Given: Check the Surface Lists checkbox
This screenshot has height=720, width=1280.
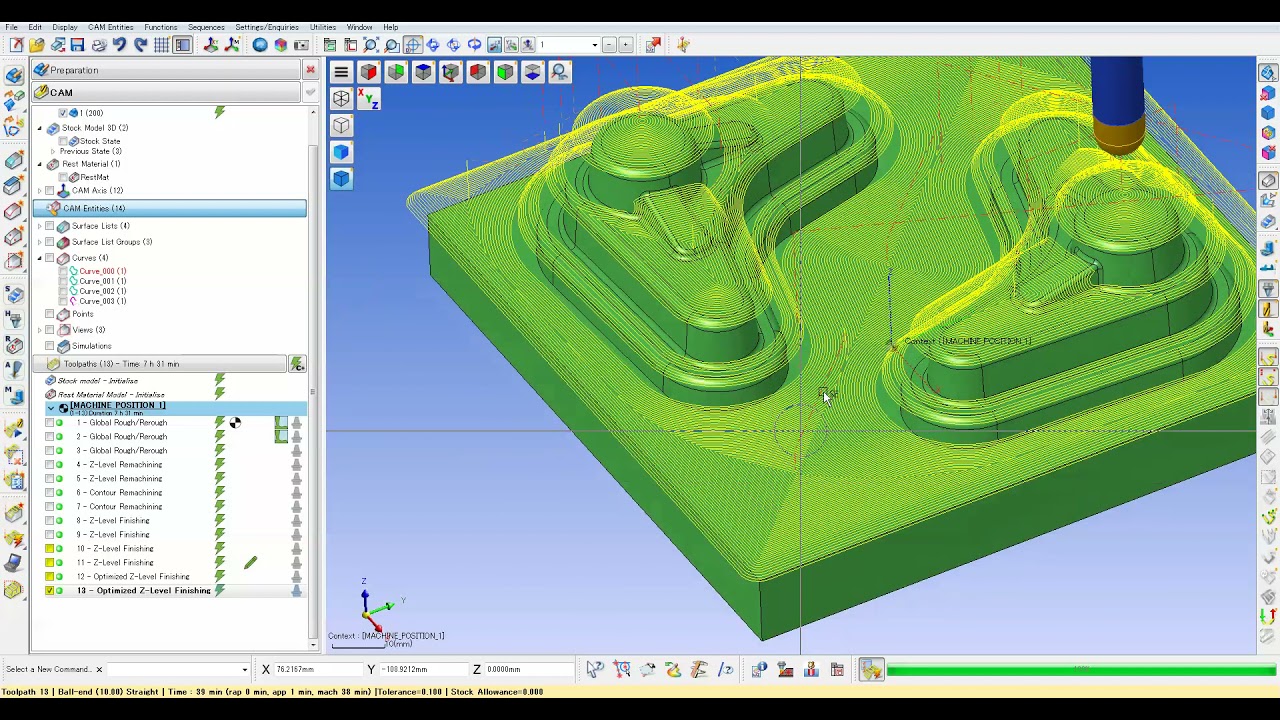Looking at the screenshot, I should coord(50,226).
